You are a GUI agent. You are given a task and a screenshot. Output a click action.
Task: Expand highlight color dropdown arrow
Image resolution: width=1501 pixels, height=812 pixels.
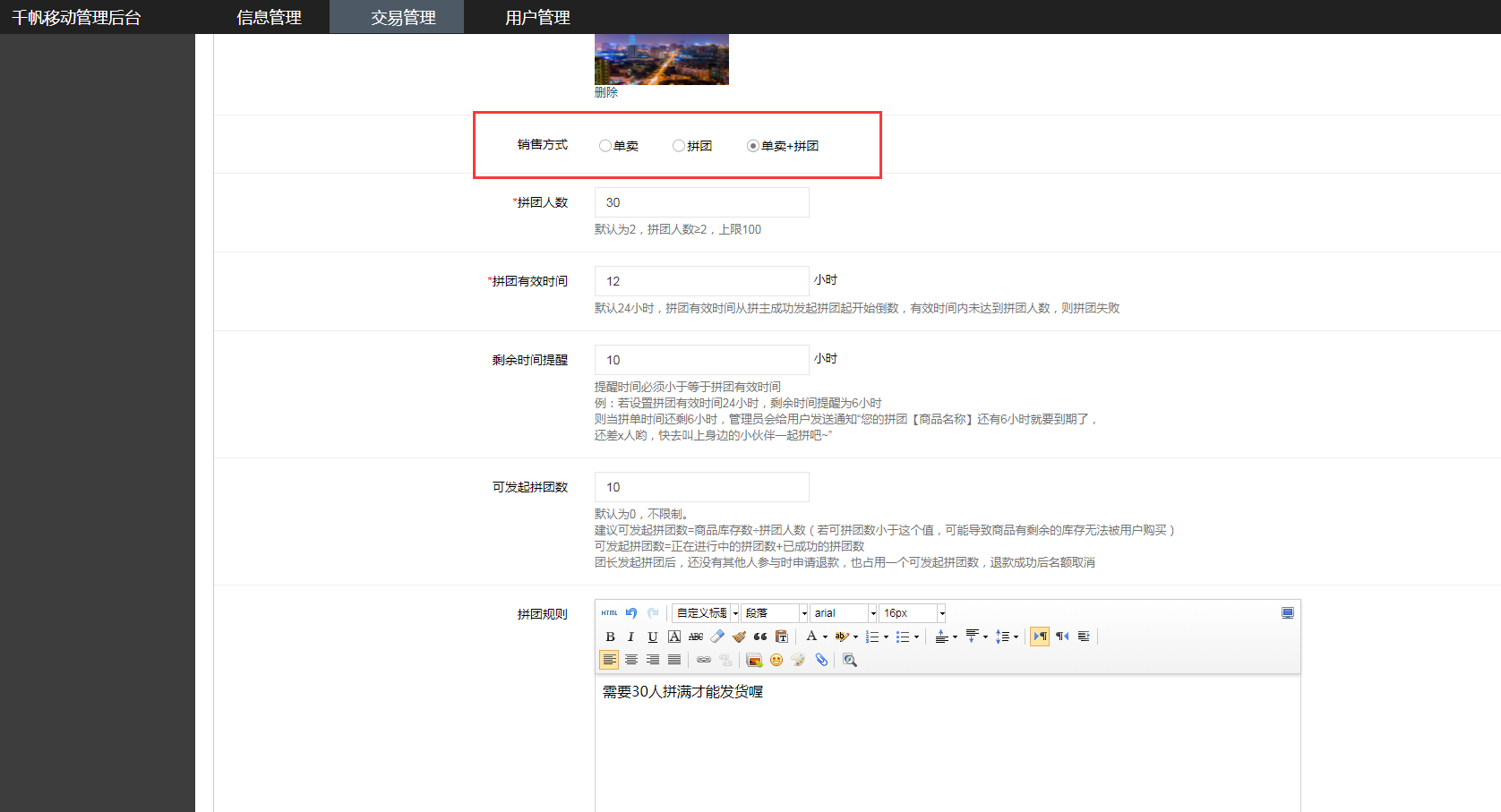click(855, 637)
